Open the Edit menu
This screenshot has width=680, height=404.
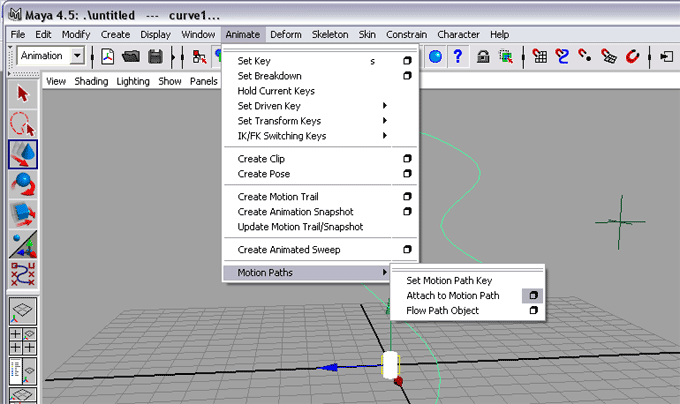point(43,35)
